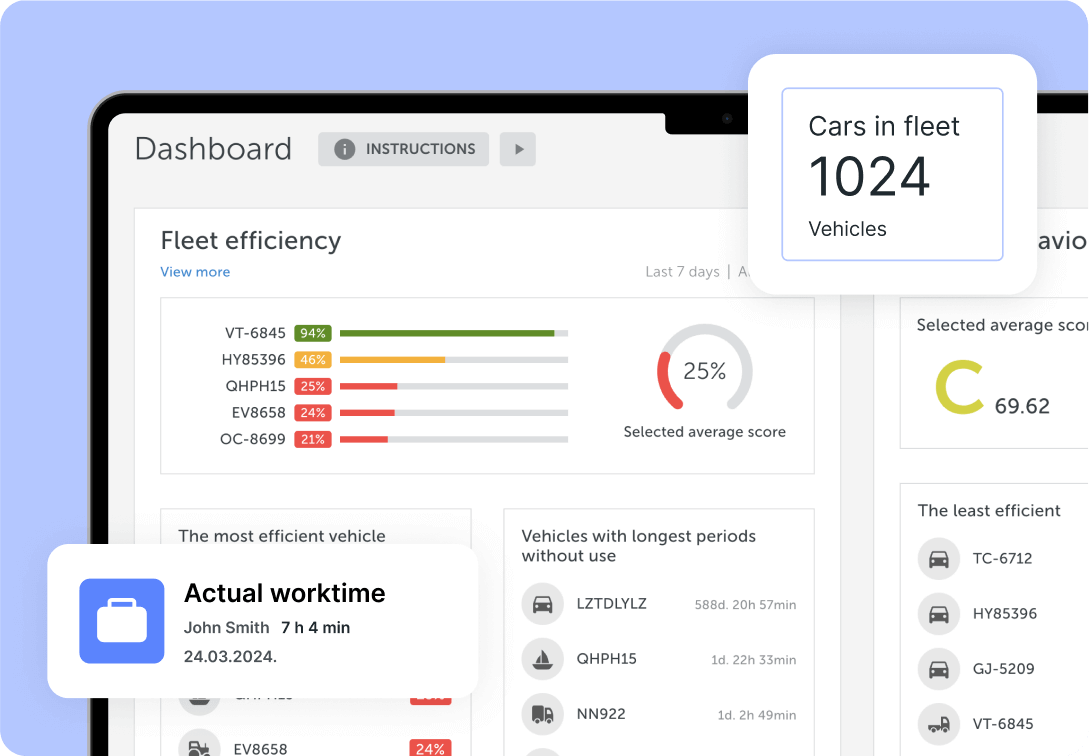1089x756 pixels.
Task: Click the VT-6845 green progress bar
Action: [454, 333]
